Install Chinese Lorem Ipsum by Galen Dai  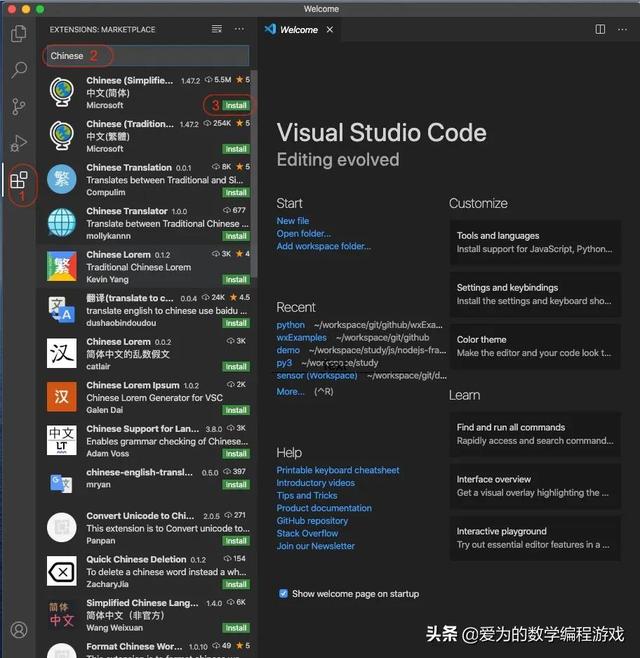(235, 410)
